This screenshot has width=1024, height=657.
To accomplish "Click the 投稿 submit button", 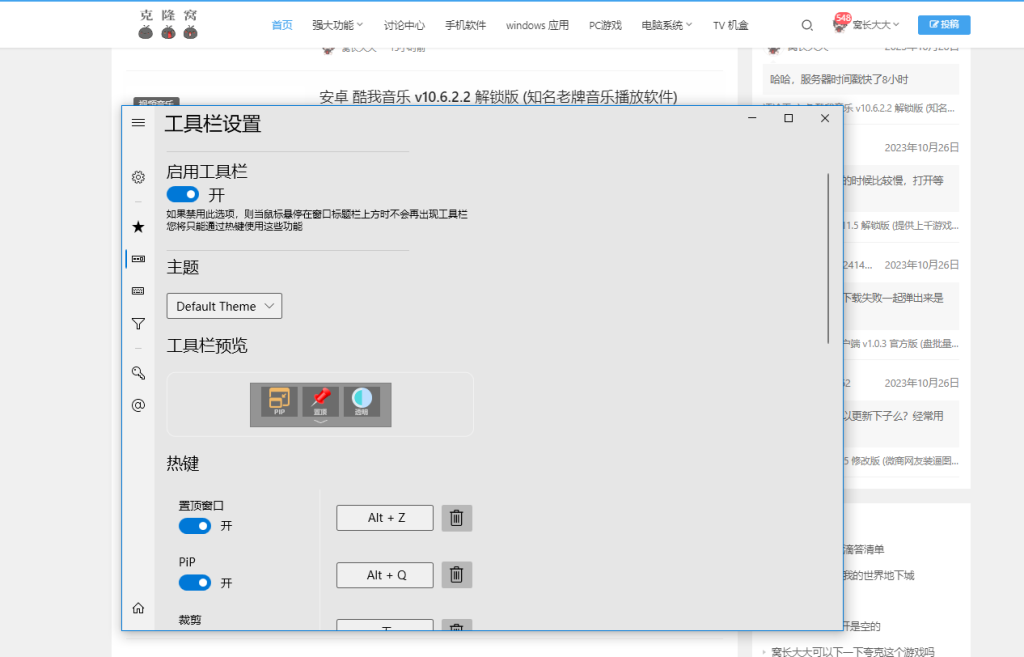I will tap(944, 24).
